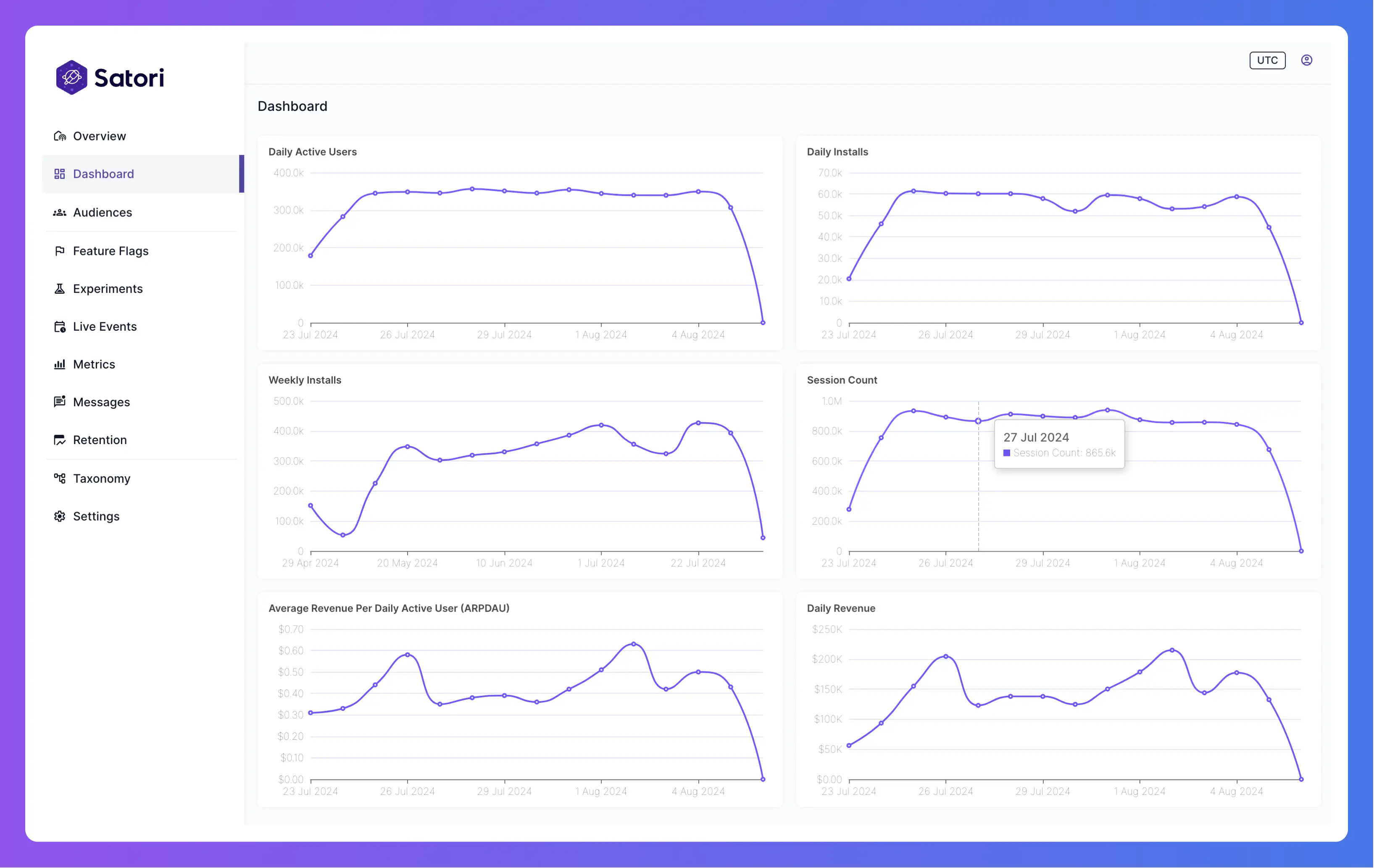
Task: Click the Retention navigation icon
Action: coord(60,440)
